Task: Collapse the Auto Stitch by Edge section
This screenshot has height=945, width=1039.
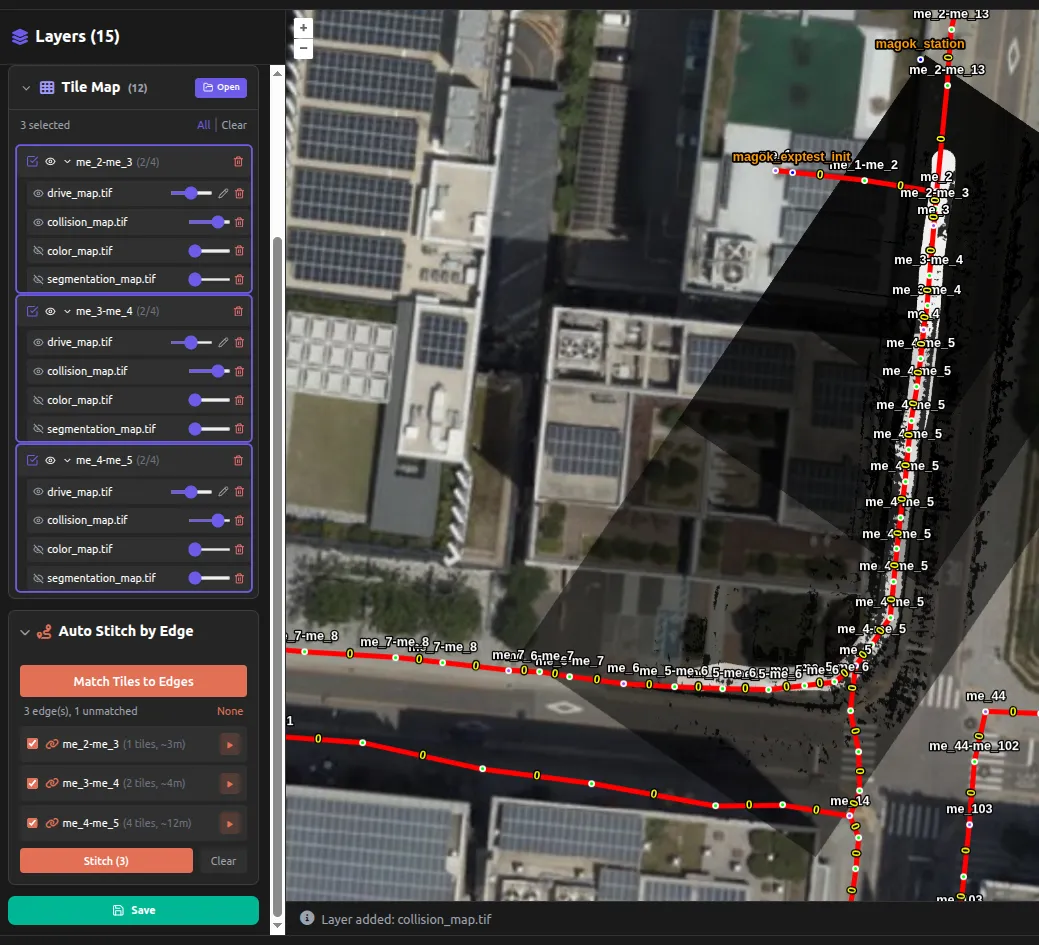Action: click(25, 632)
